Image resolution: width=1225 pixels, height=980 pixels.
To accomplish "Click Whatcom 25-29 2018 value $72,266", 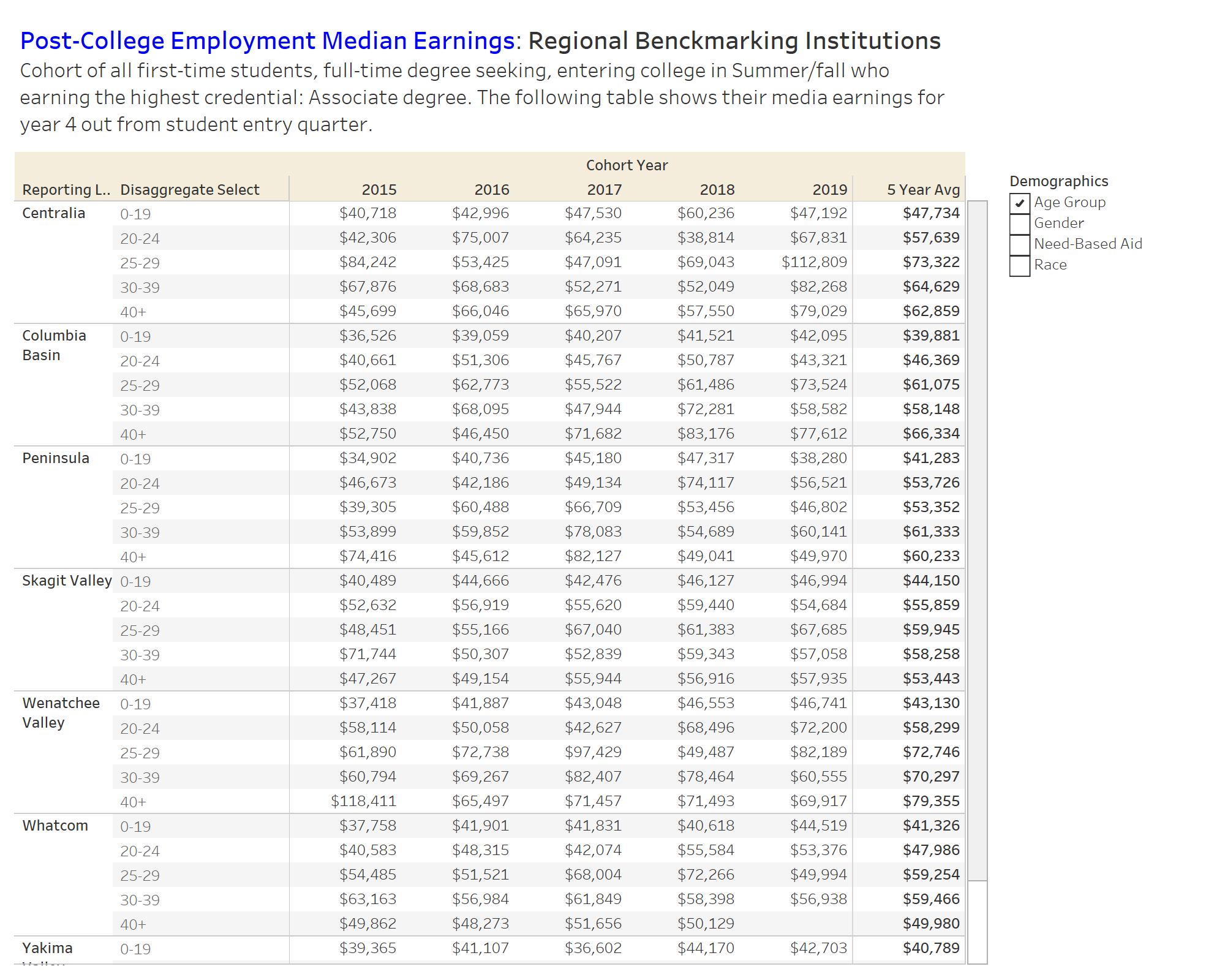I will tap(706, 875).
